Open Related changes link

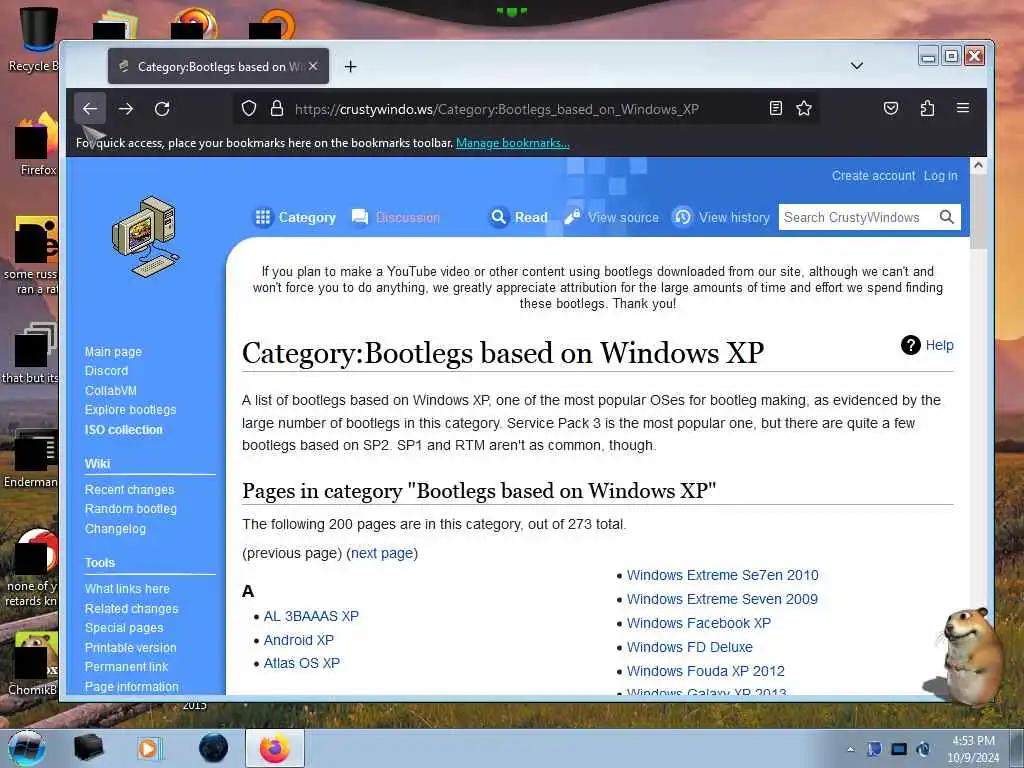click(131, 609)
